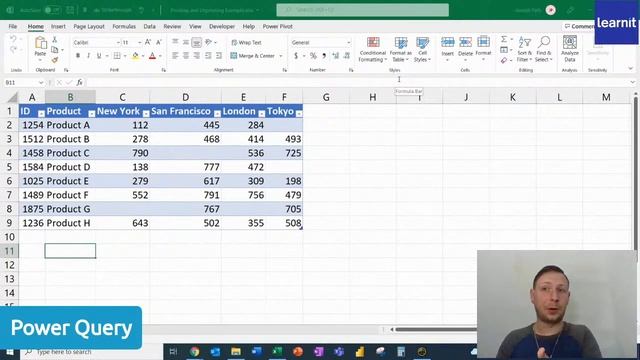Click the Accounting dollar format icon
This screenshot has height=360, width=640.
(x=296, y=56)
